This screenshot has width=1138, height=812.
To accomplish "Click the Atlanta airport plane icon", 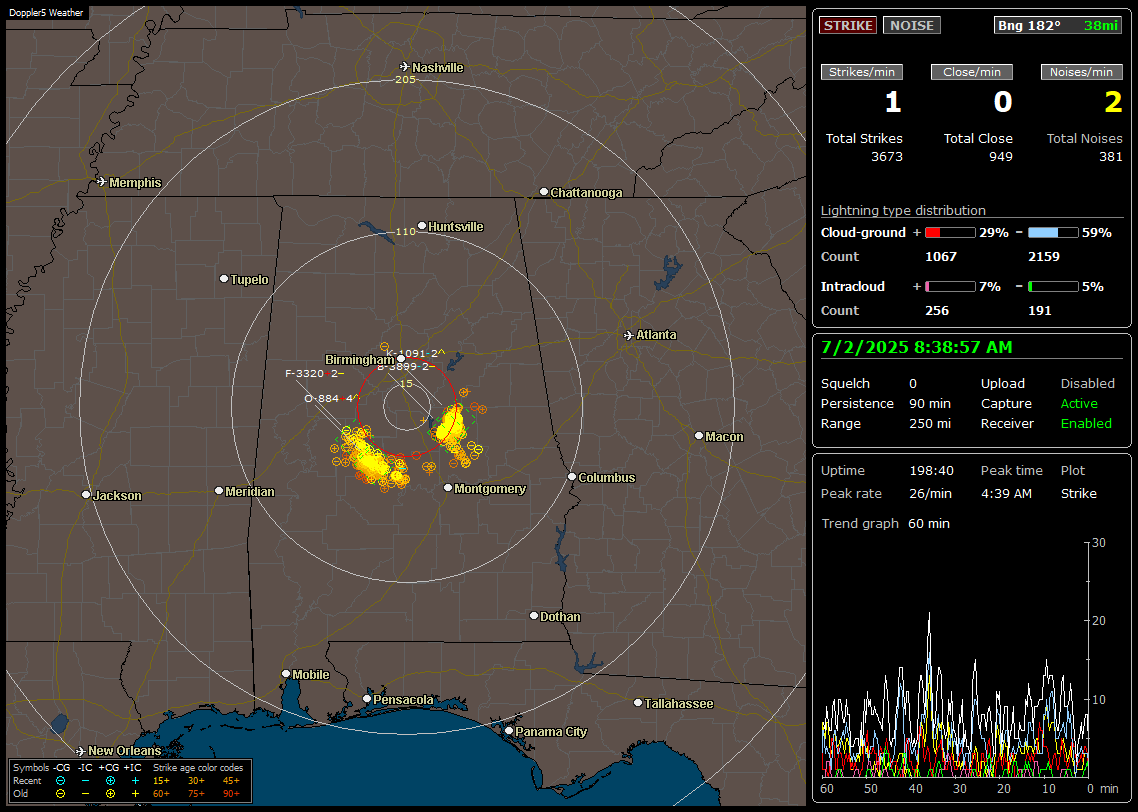I will [629, 335].
